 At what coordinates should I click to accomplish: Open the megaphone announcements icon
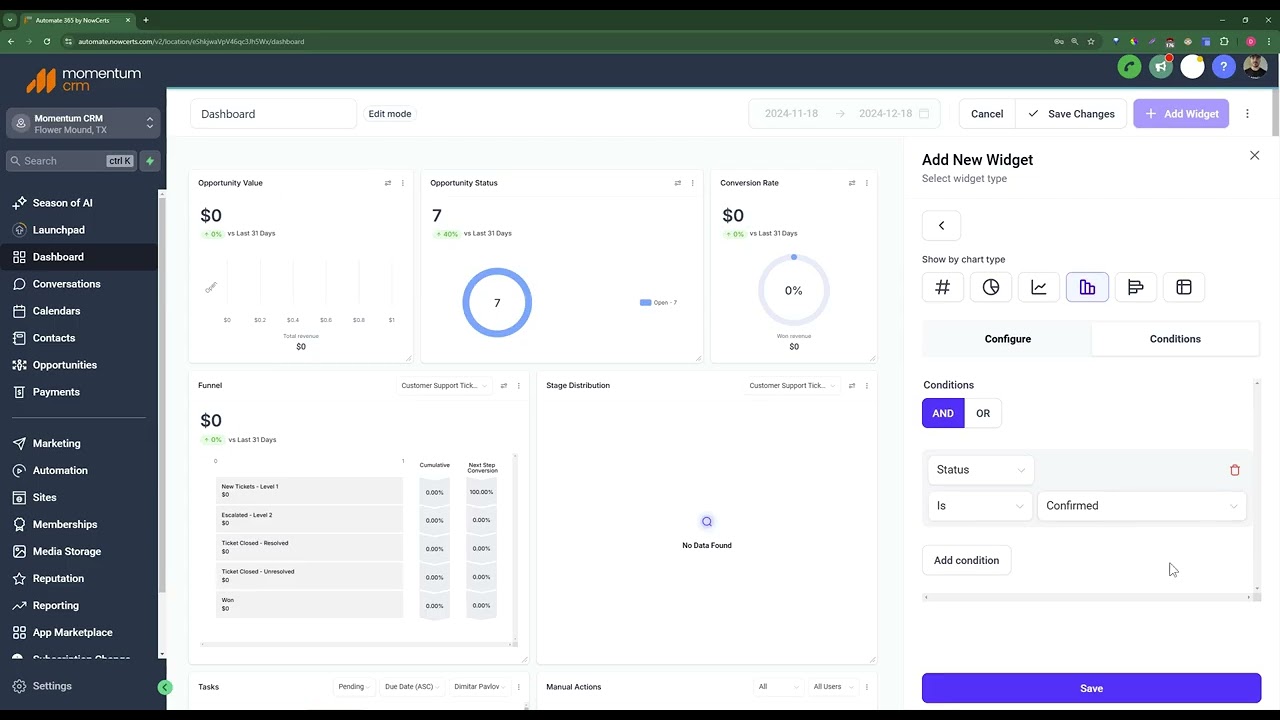pos(1161,67)
